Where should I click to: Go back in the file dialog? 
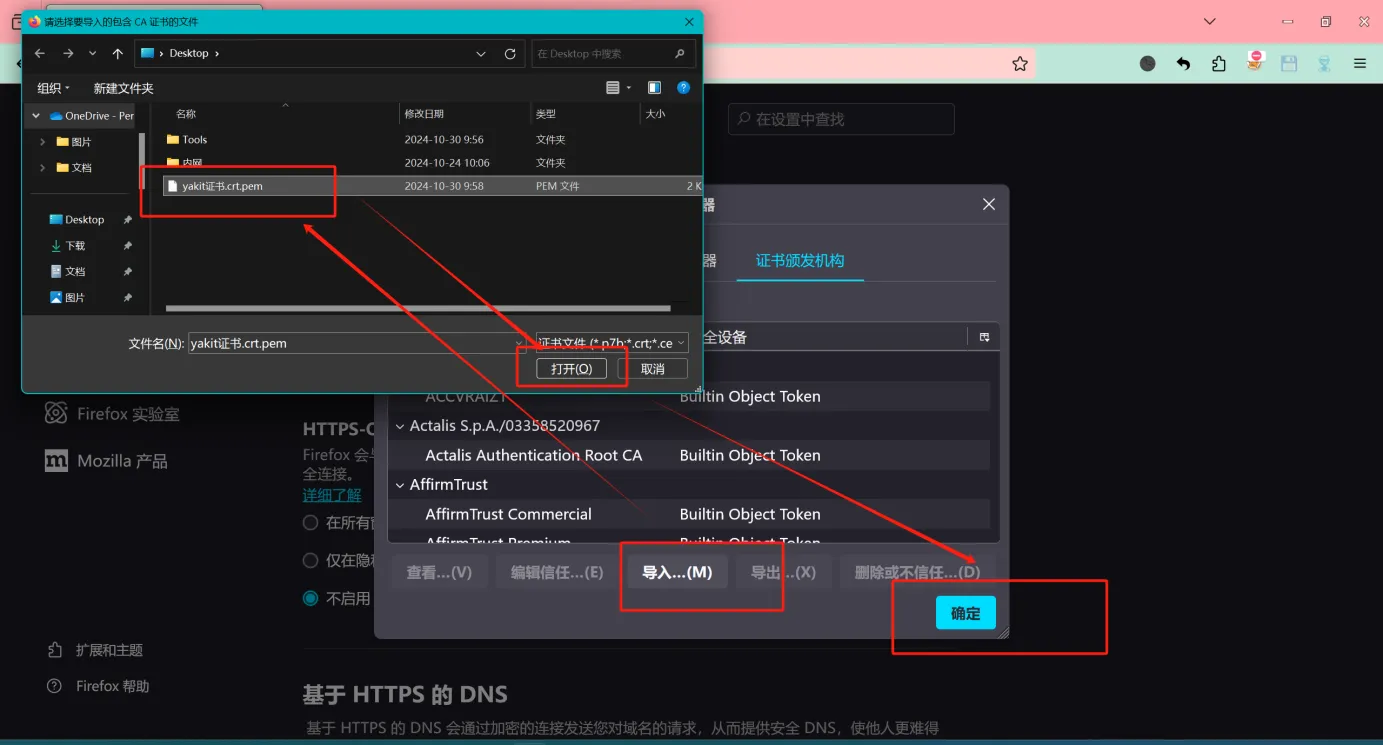pyautogui.click(x=40, y=53)
